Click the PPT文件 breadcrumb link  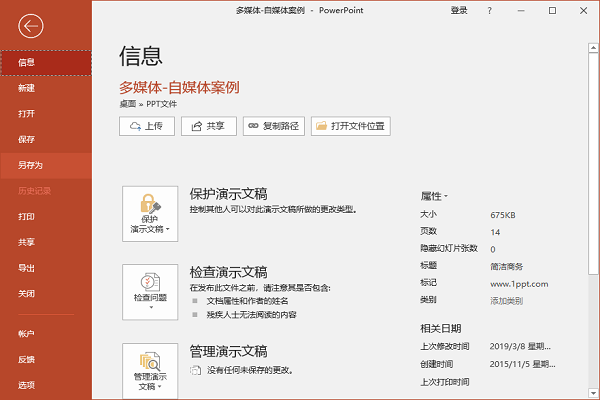tap(161, 104)
